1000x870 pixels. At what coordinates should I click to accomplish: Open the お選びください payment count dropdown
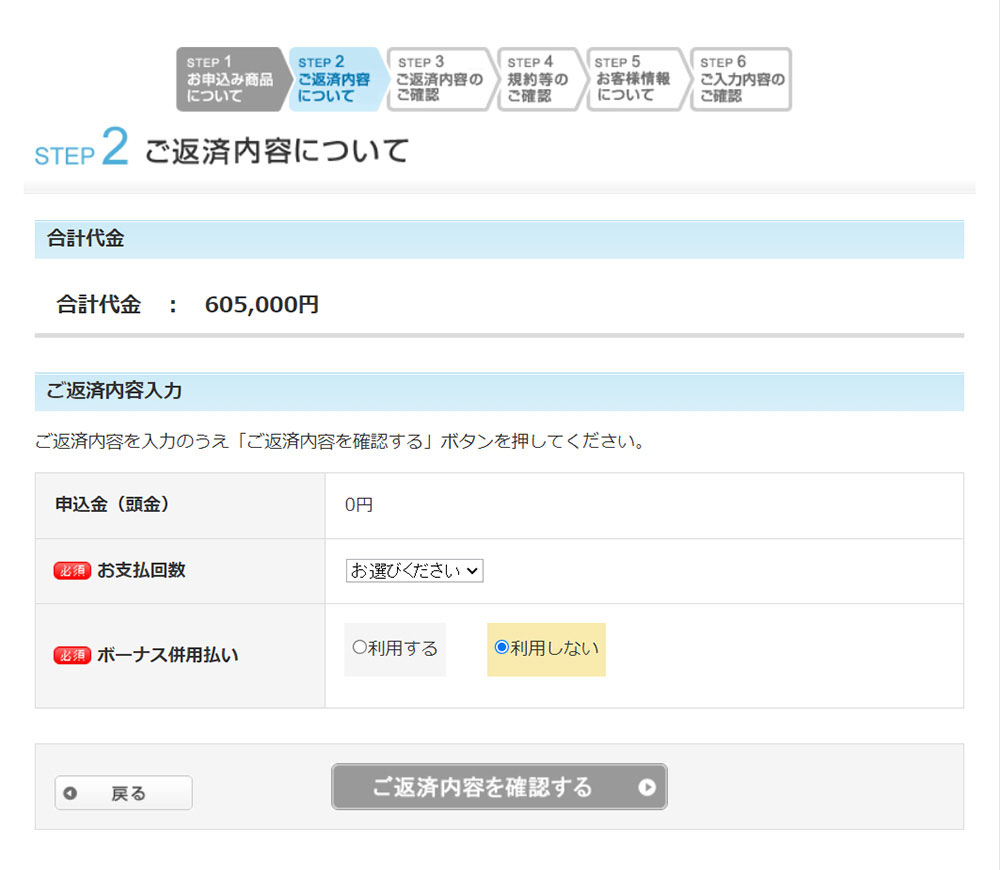click(x=415, y=570)
